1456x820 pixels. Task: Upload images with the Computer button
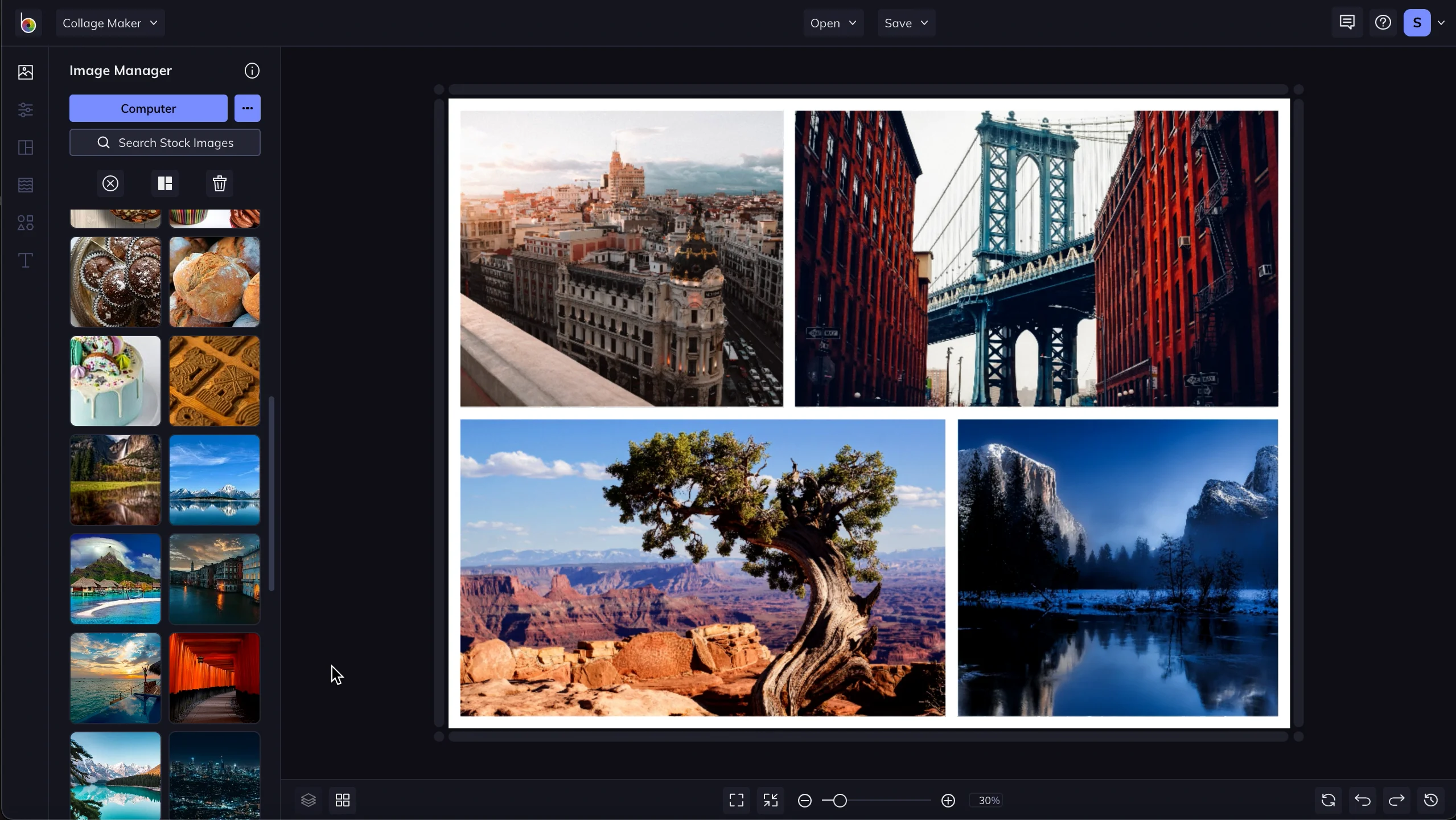pyautogui.click(x=149, y=108)
